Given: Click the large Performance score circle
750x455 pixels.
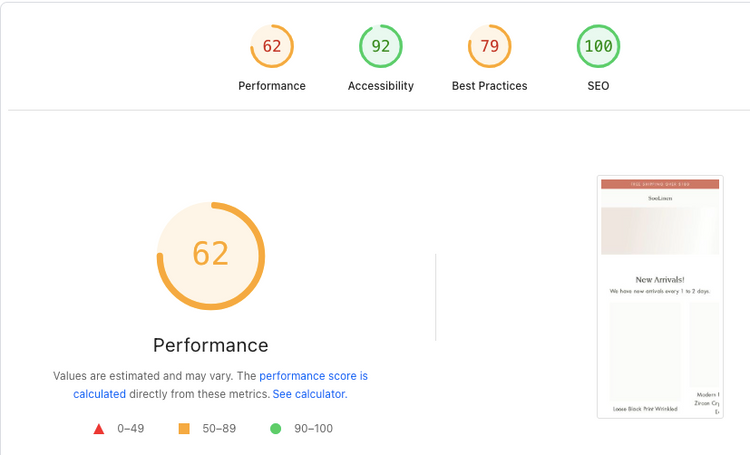Looking at the screenshot, I should (210, 254).
